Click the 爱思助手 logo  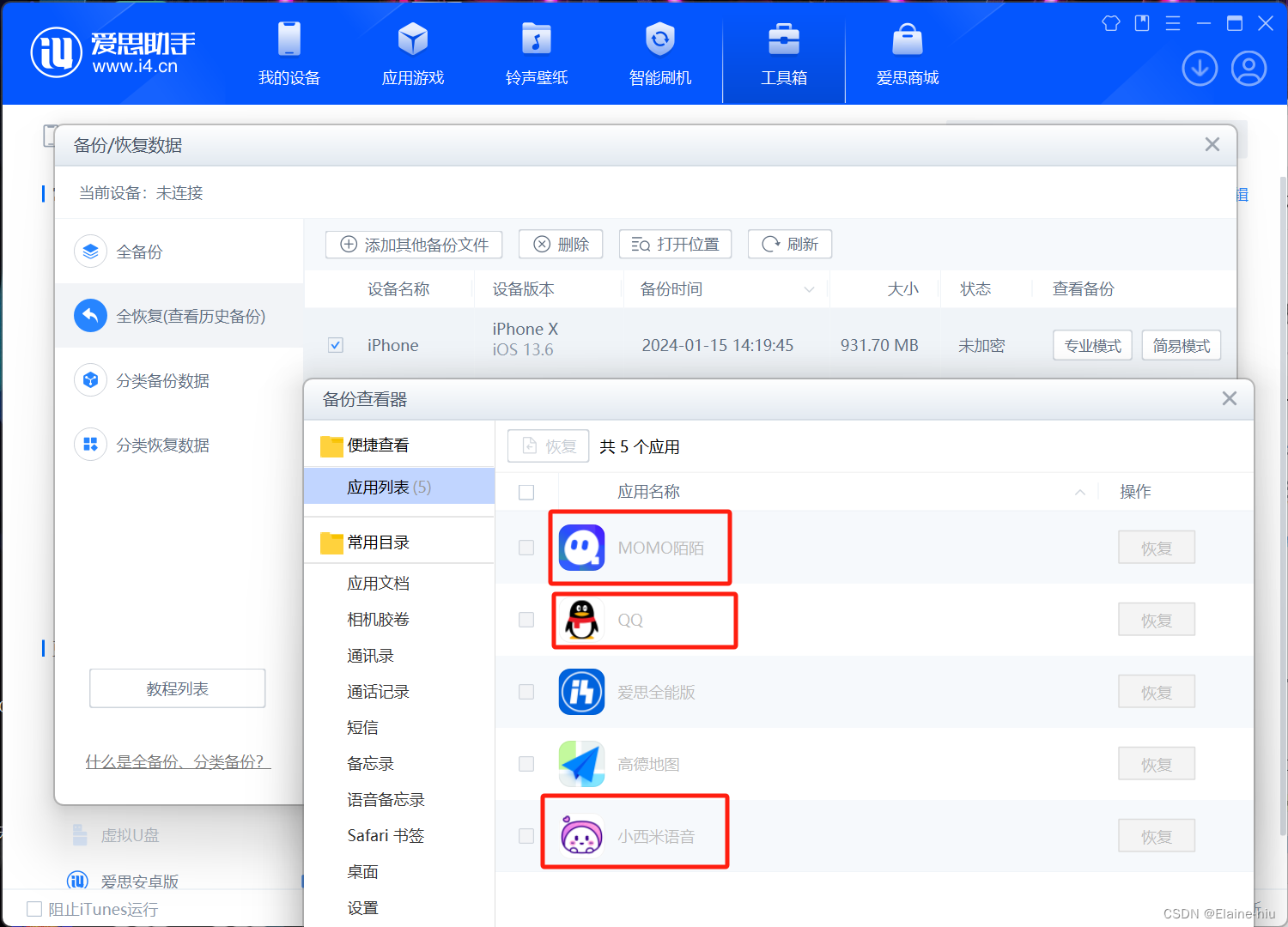pyautogui.click(x=113, y=51)
